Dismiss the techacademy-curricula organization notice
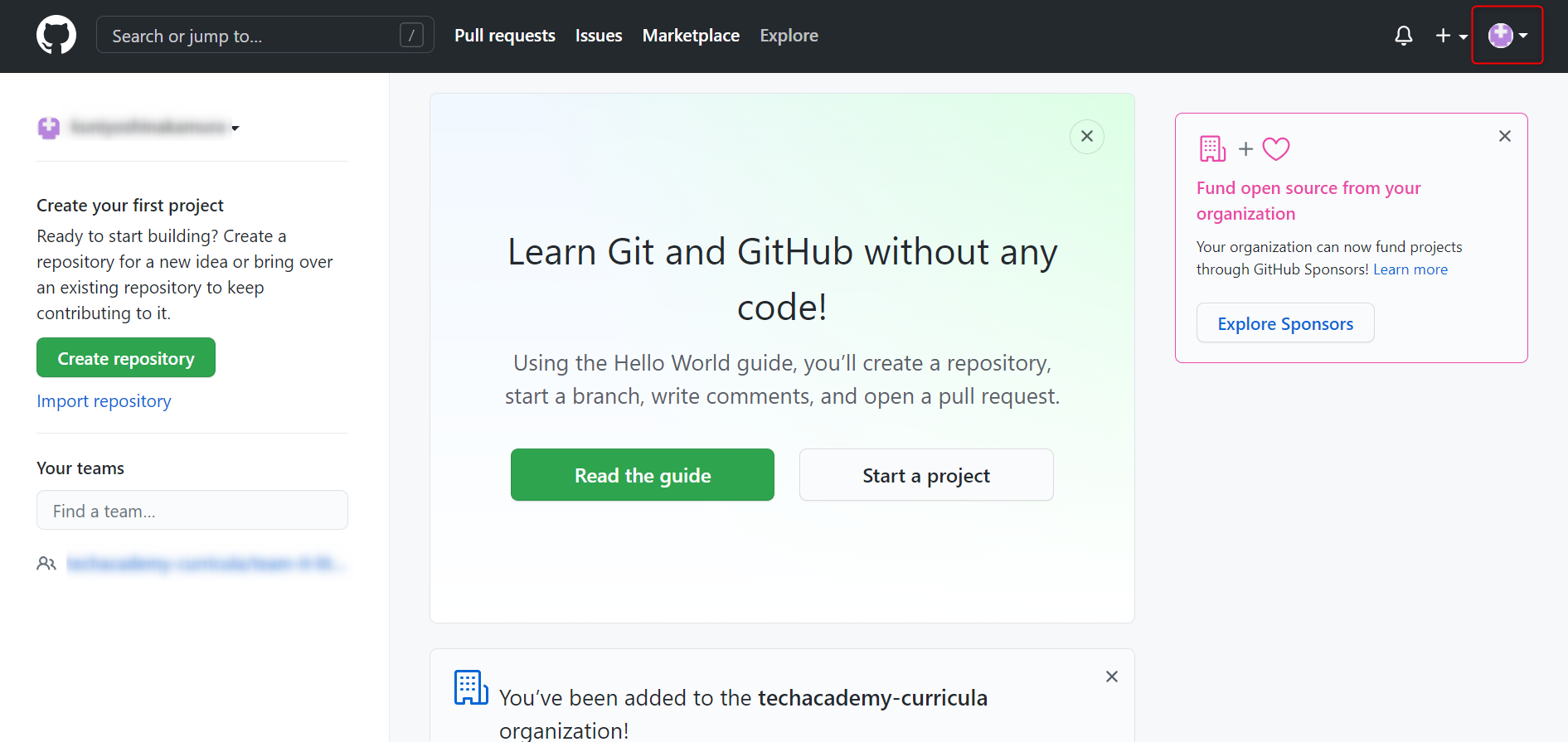Image resolution: width=1568 pixels, height=742 pixels. click(x=1112, y=677)
